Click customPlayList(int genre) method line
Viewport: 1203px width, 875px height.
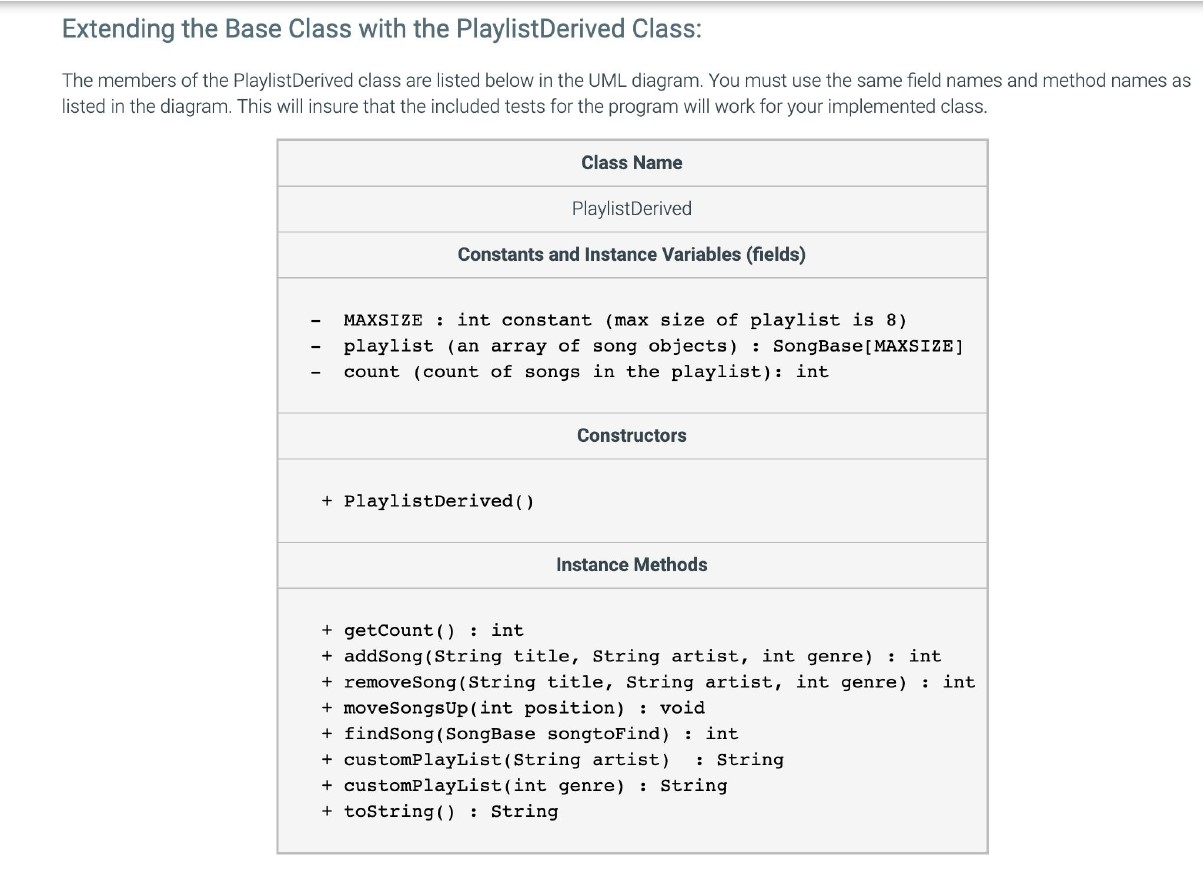tap(535, 786)
